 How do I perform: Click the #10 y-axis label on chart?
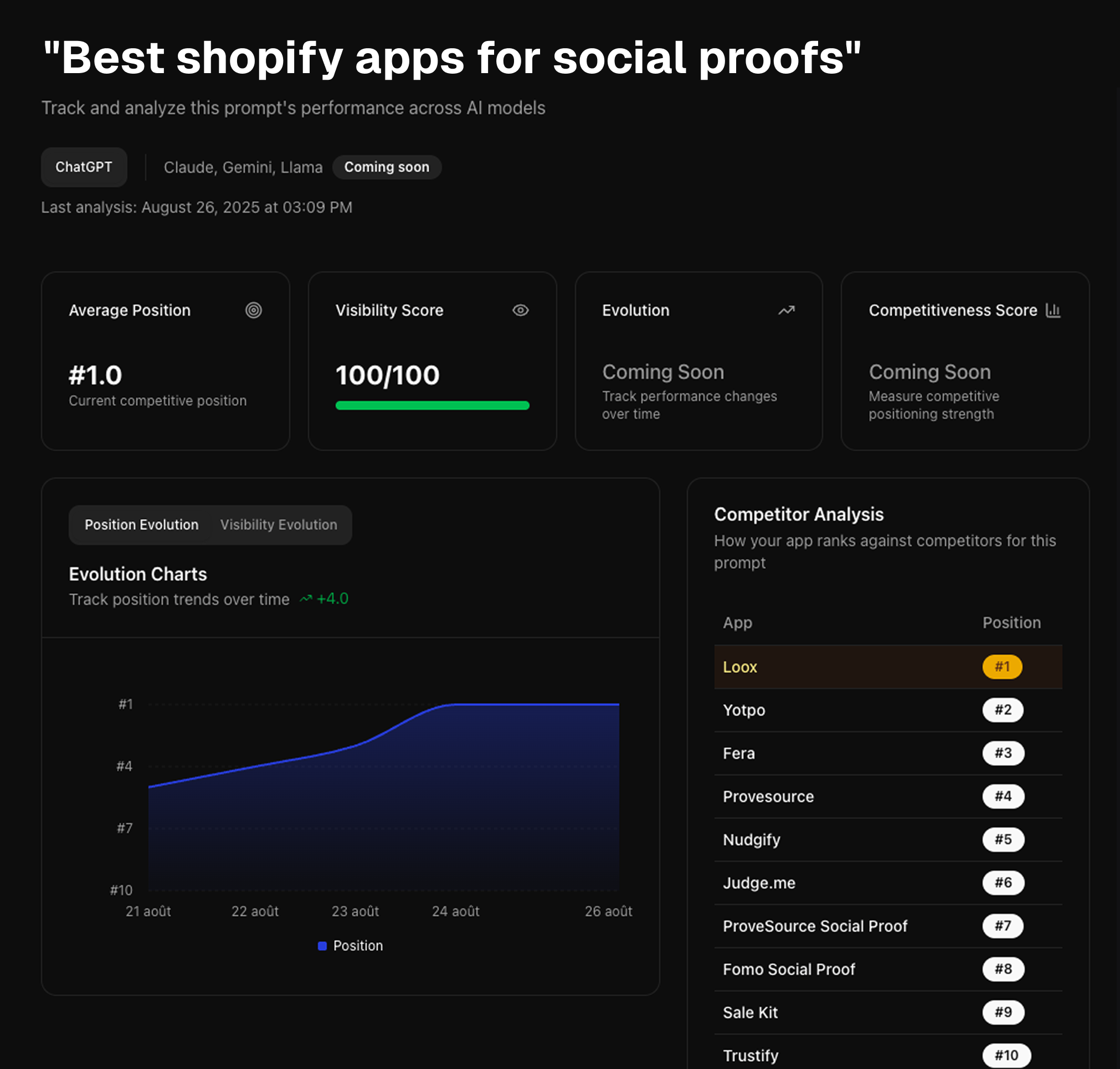tap(121, 890)
